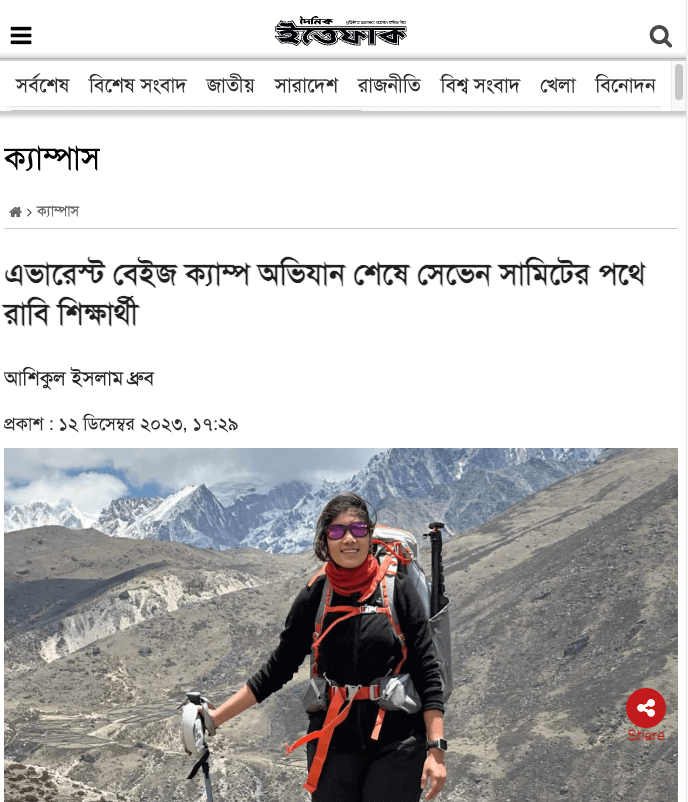Click the search magnifier icon

pos(660,36)
